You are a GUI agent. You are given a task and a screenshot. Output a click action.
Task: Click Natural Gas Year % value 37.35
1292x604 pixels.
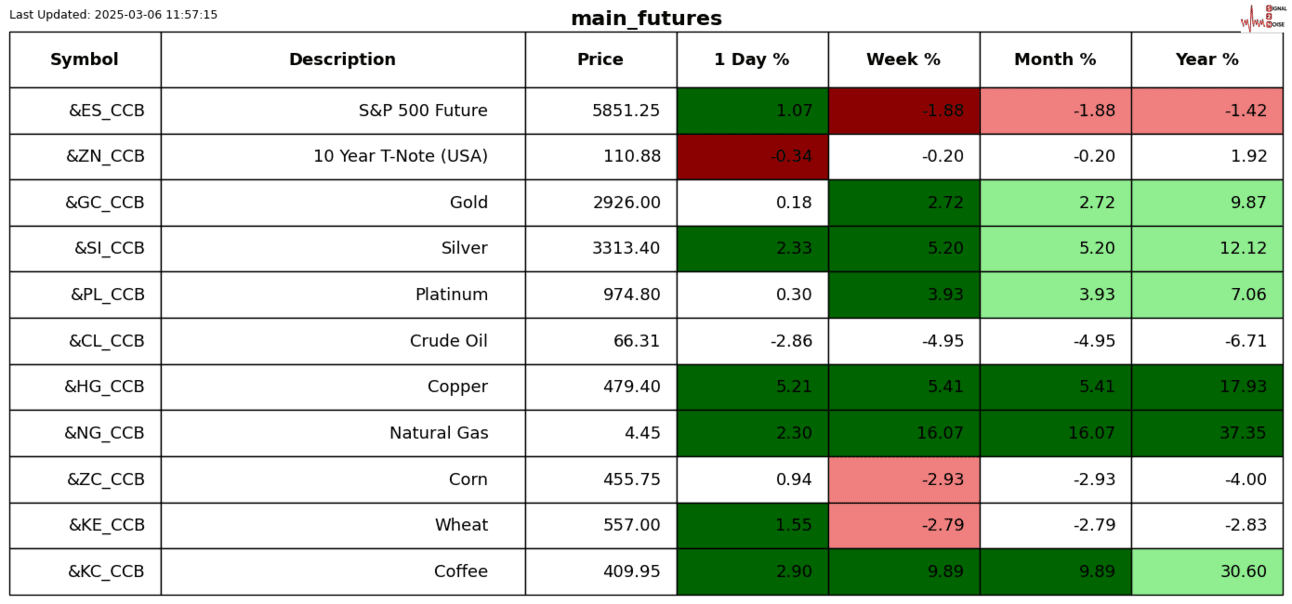pos(1207,433)
